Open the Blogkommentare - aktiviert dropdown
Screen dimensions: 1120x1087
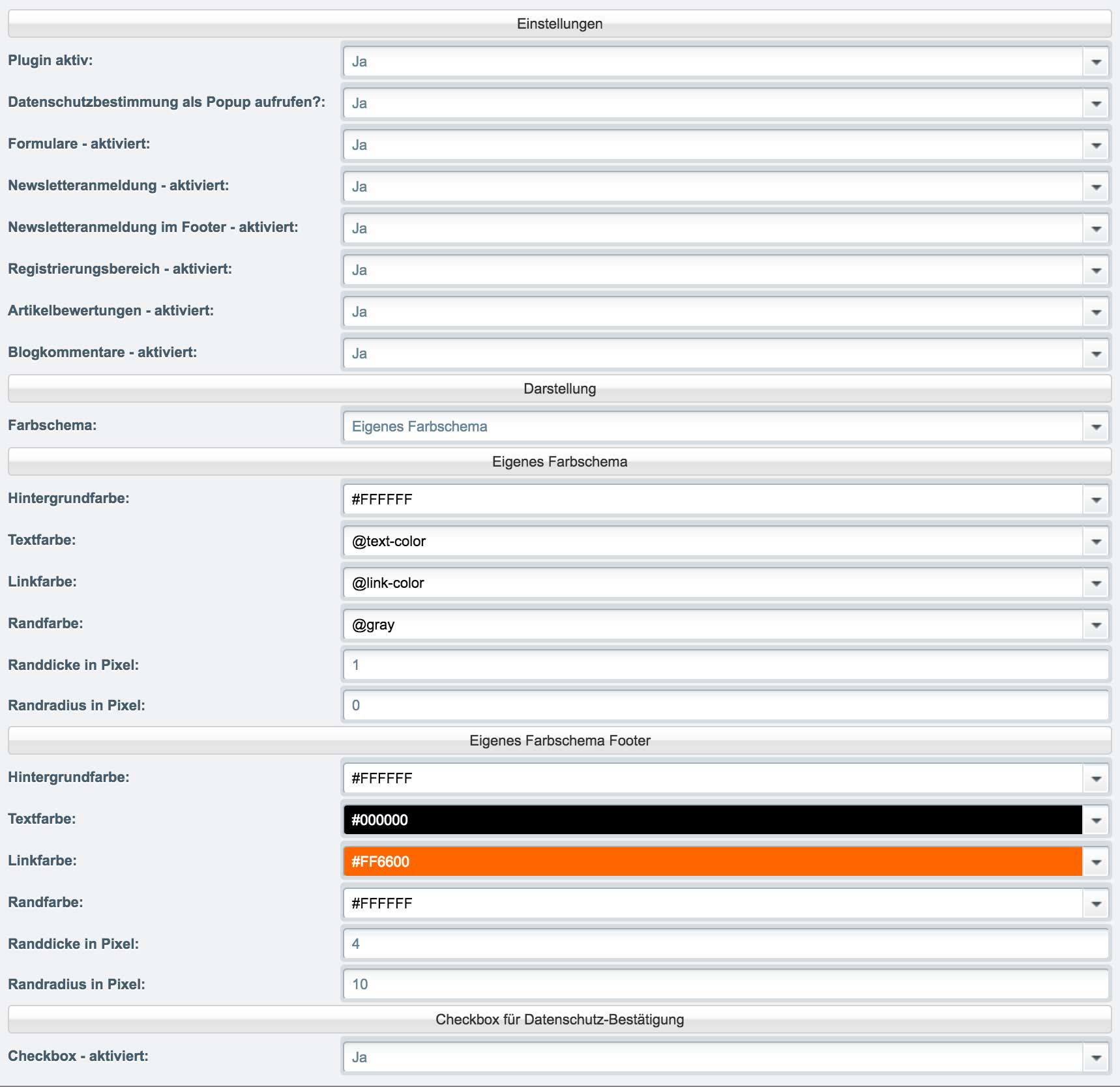tap(726, 353)
